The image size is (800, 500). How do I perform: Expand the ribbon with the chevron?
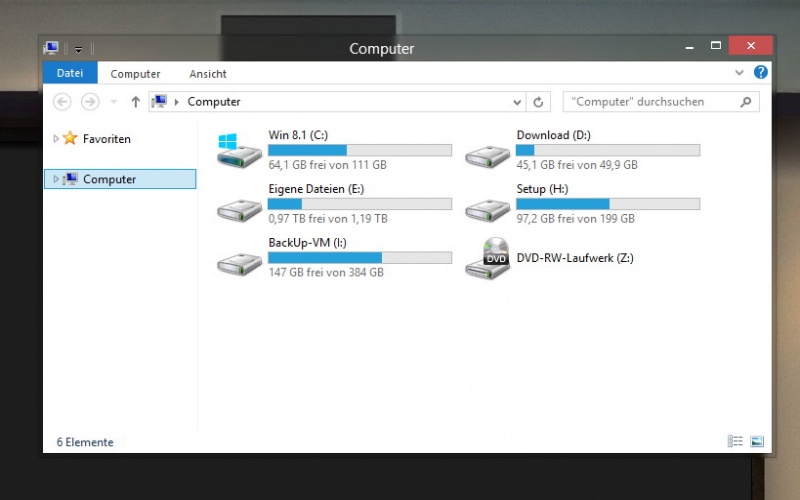(x=739, y=72)
